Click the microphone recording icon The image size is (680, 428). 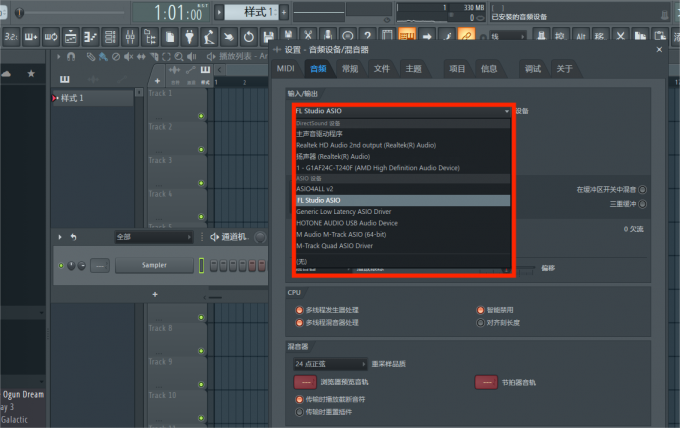[328, 36]
